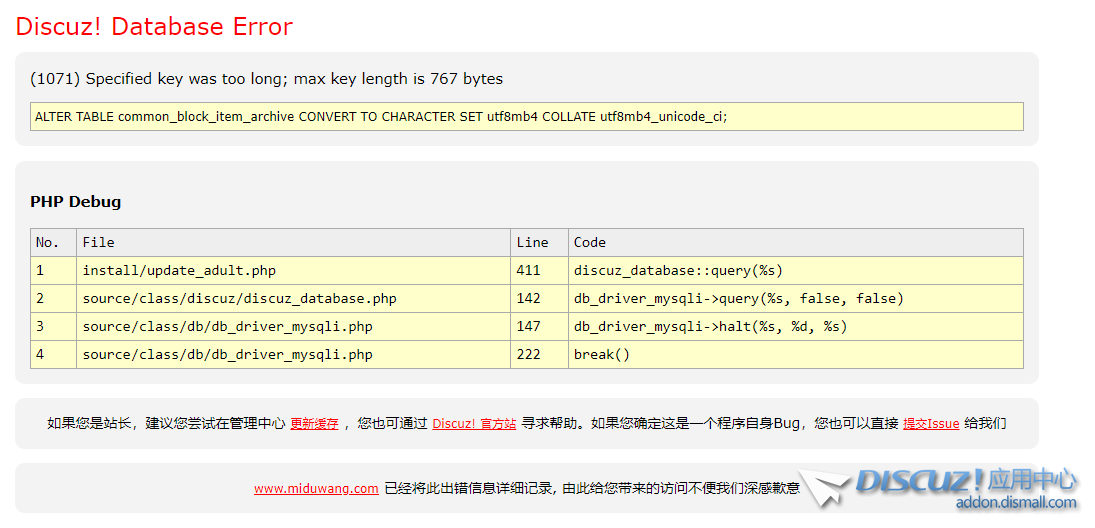Select db_driver_mysqli->halt code cell
Image resolution: width=1095 pixels, height=528 pixels.
pyautogui.click(x=796, y=326)
